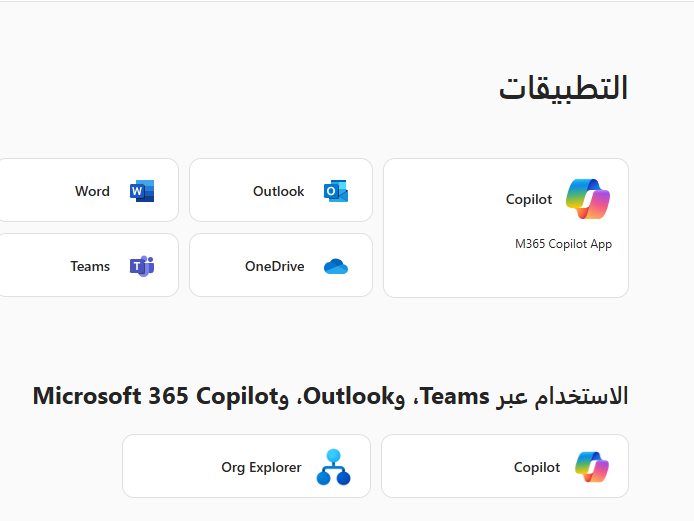
Task: Click the Outlook envelope icon
Action: [335, 191]
